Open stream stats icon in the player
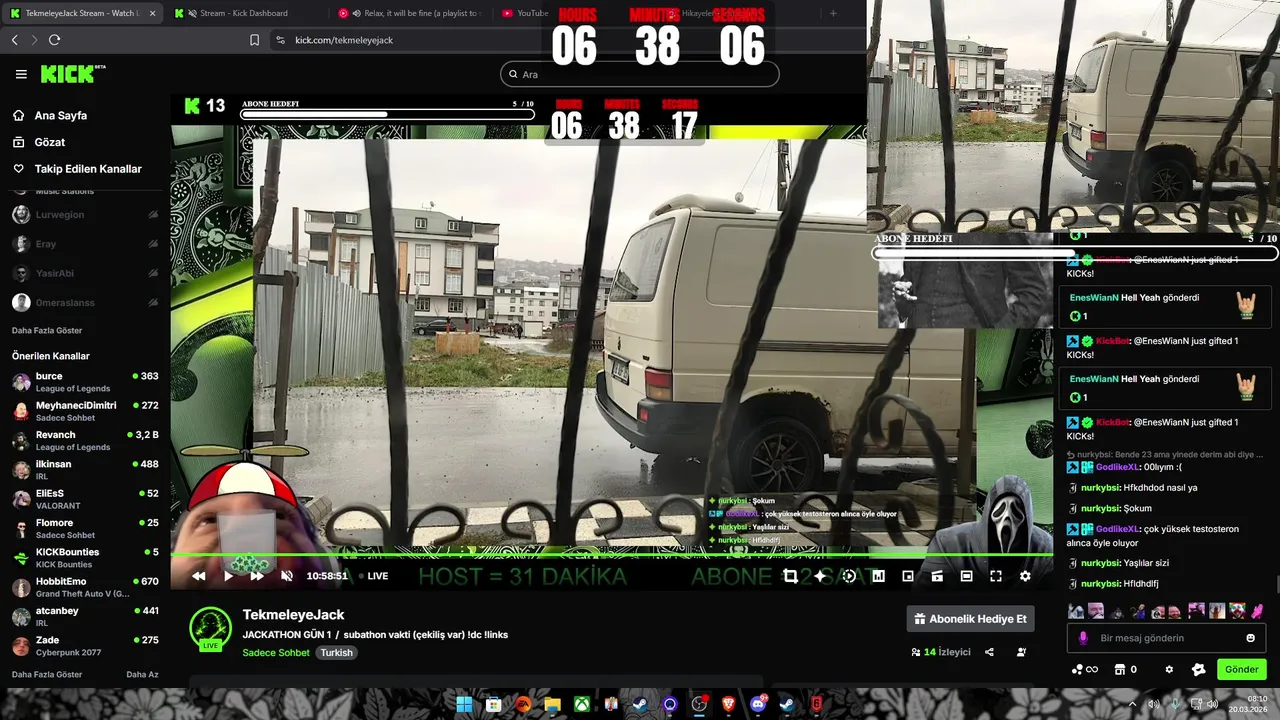 [x=878, y=576]
